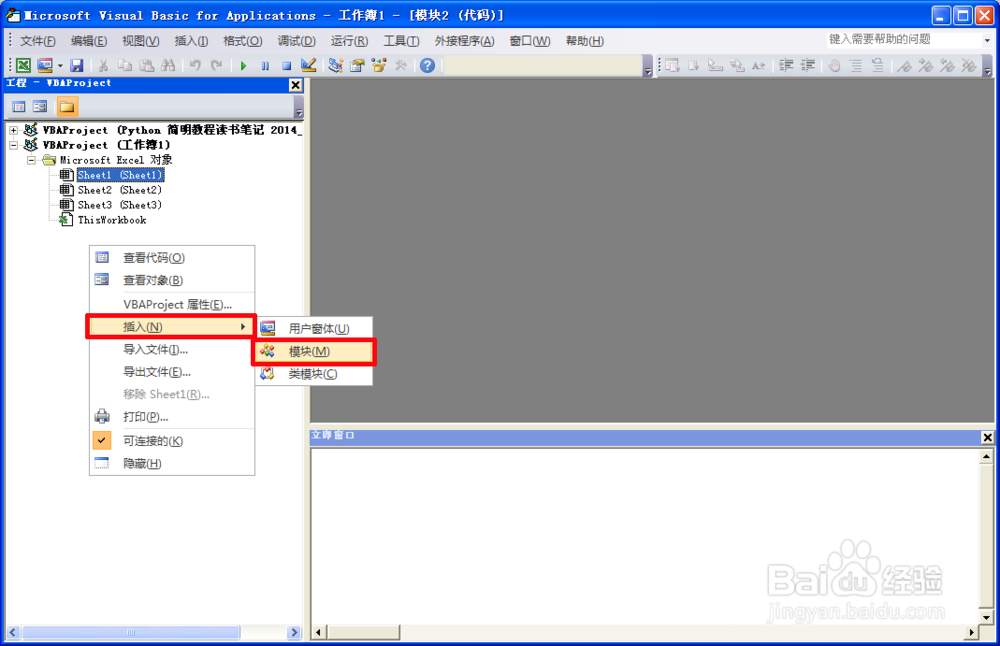Open the 视图(V) menu
This screenshot has width=1000, height=646.
pos(140,41)
